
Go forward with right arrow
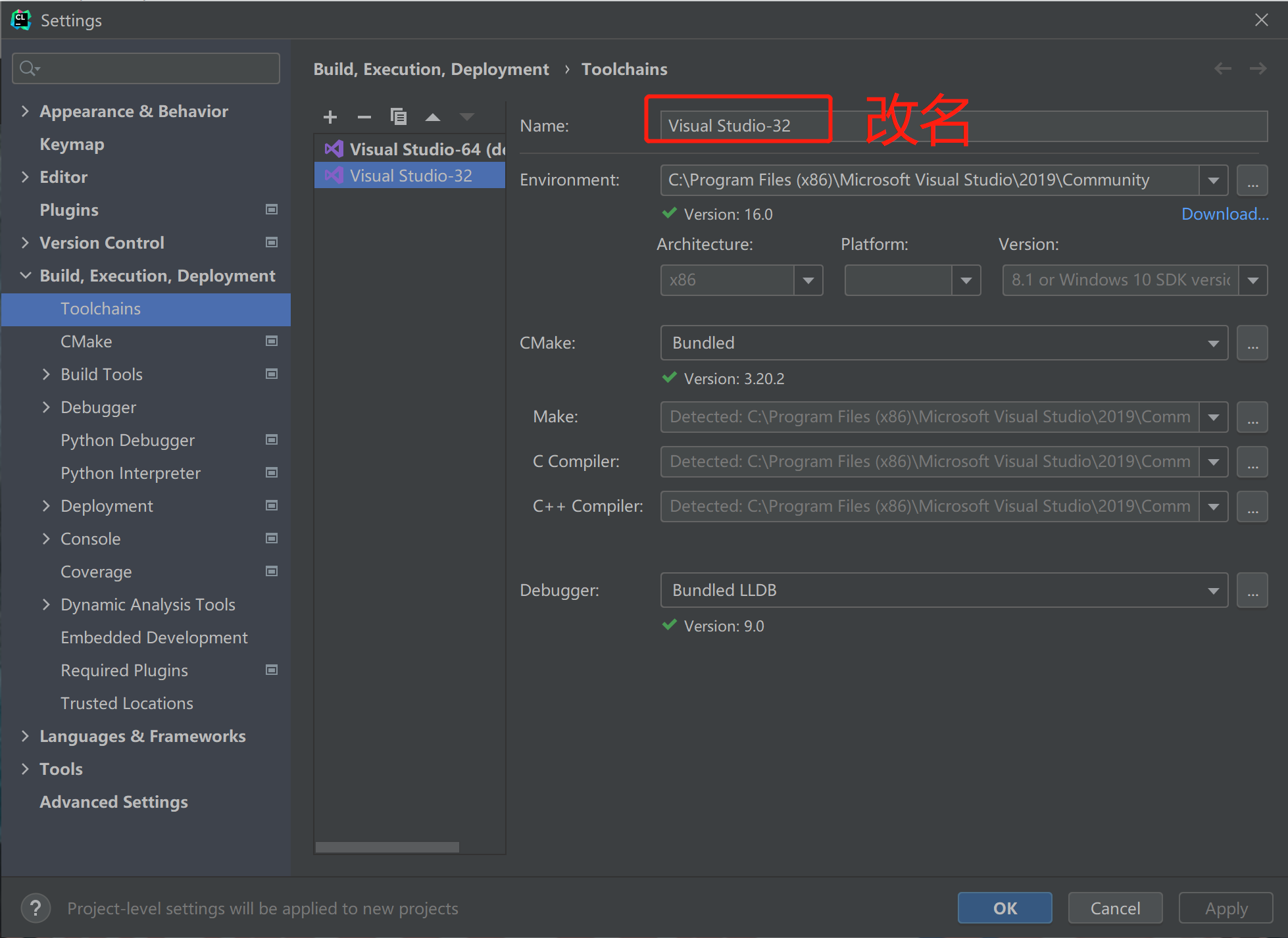point(1258,68)
